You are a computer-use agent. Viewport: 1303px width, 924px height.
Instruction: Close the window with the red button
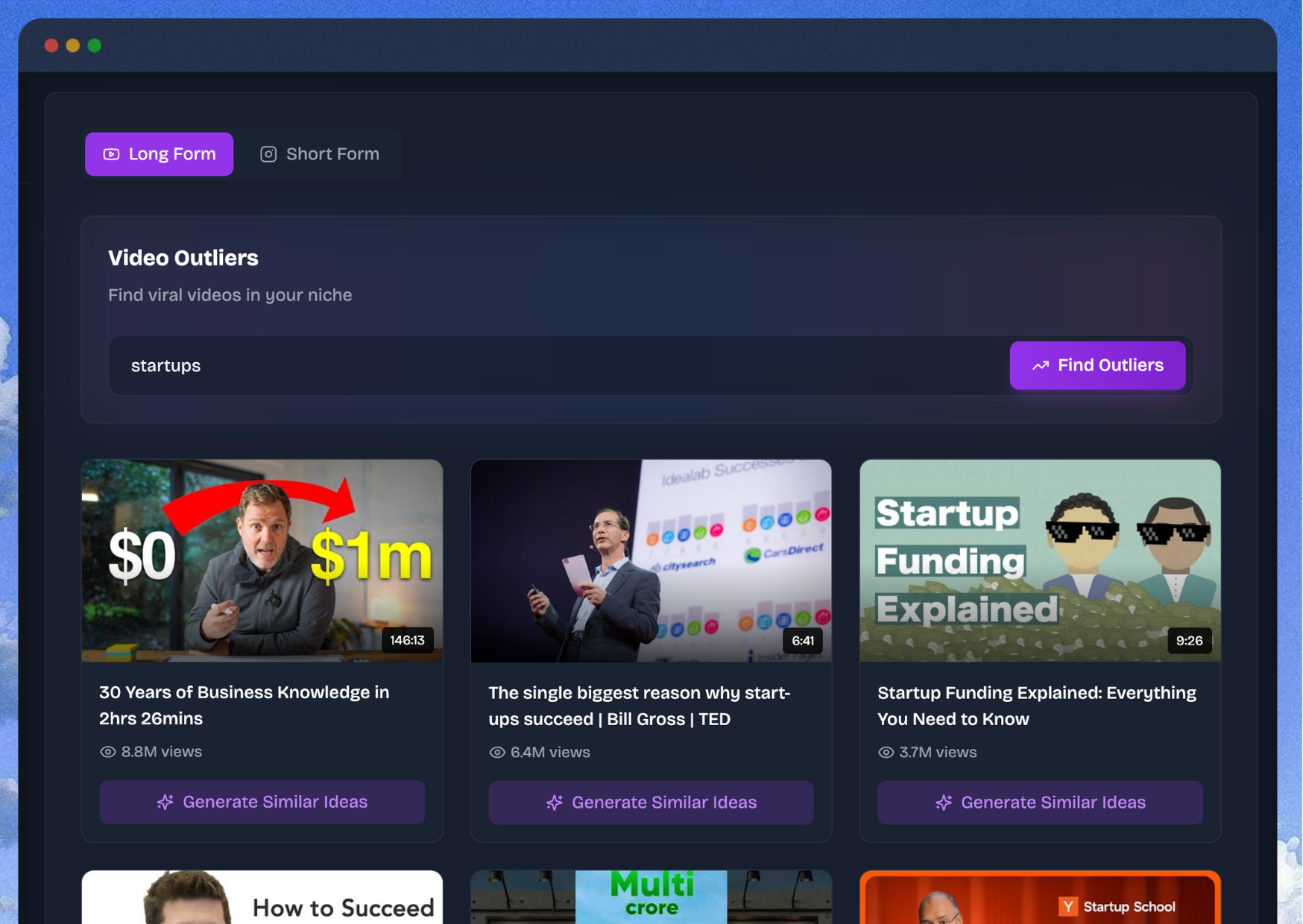pos(51,45)
